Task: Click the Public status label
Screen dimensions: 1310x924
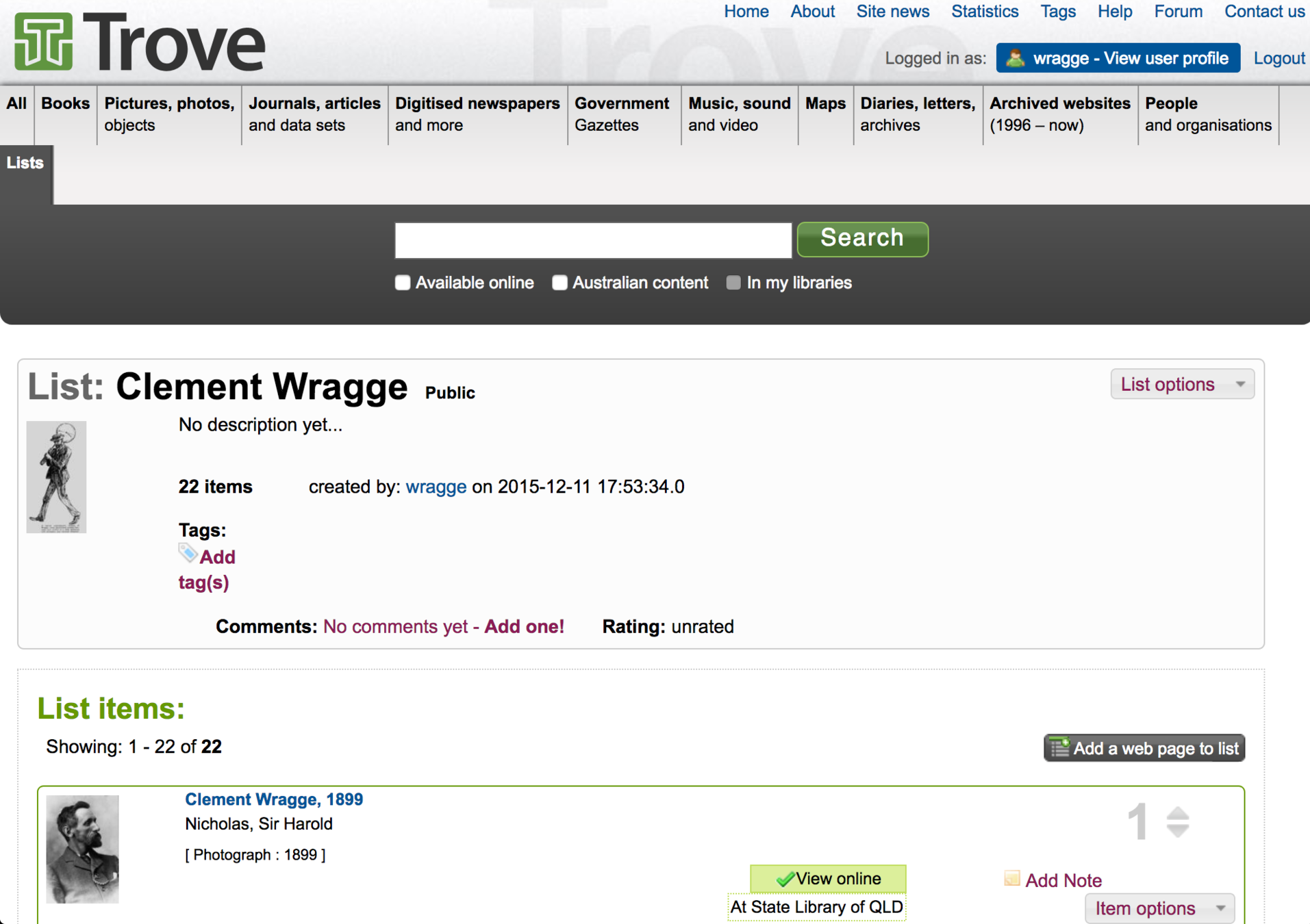Action: [450, 393]
